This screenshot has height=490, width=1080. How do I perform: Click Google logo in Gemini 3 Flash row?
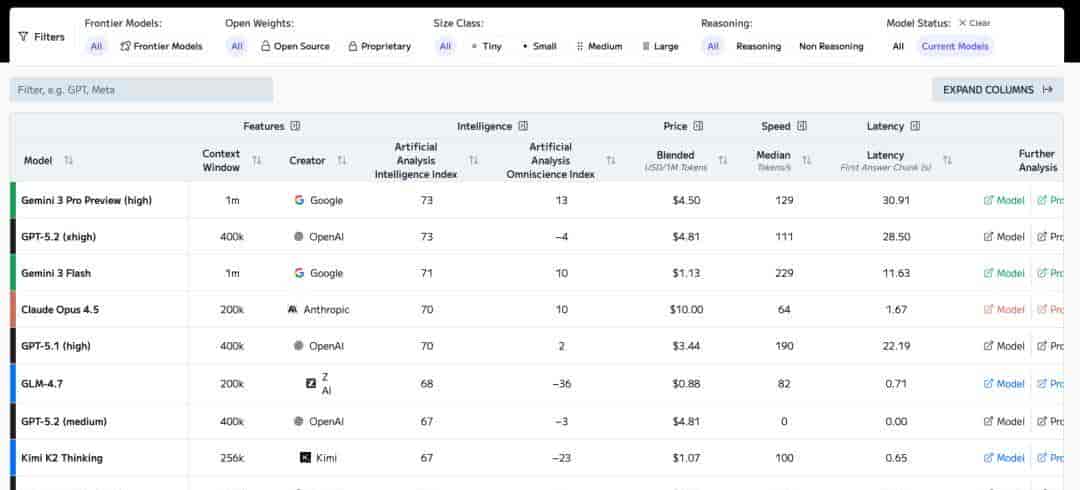299,273
